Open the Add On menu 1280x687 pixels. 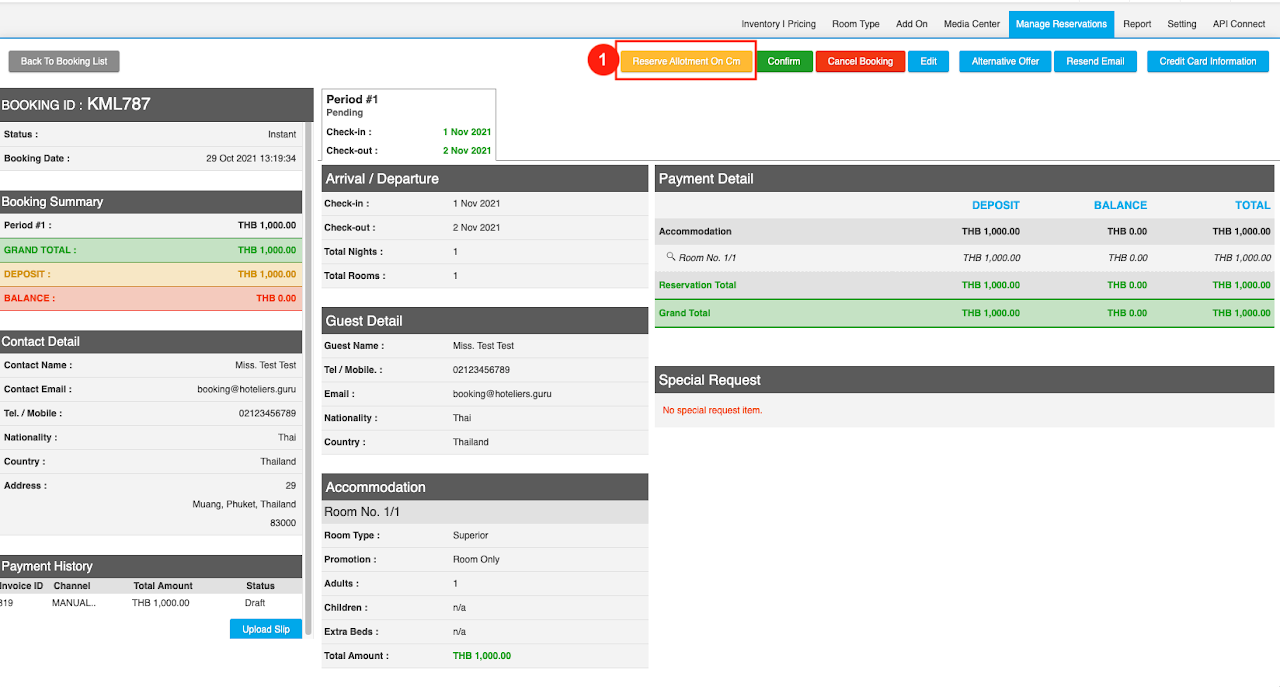click(x=911, y=24)
